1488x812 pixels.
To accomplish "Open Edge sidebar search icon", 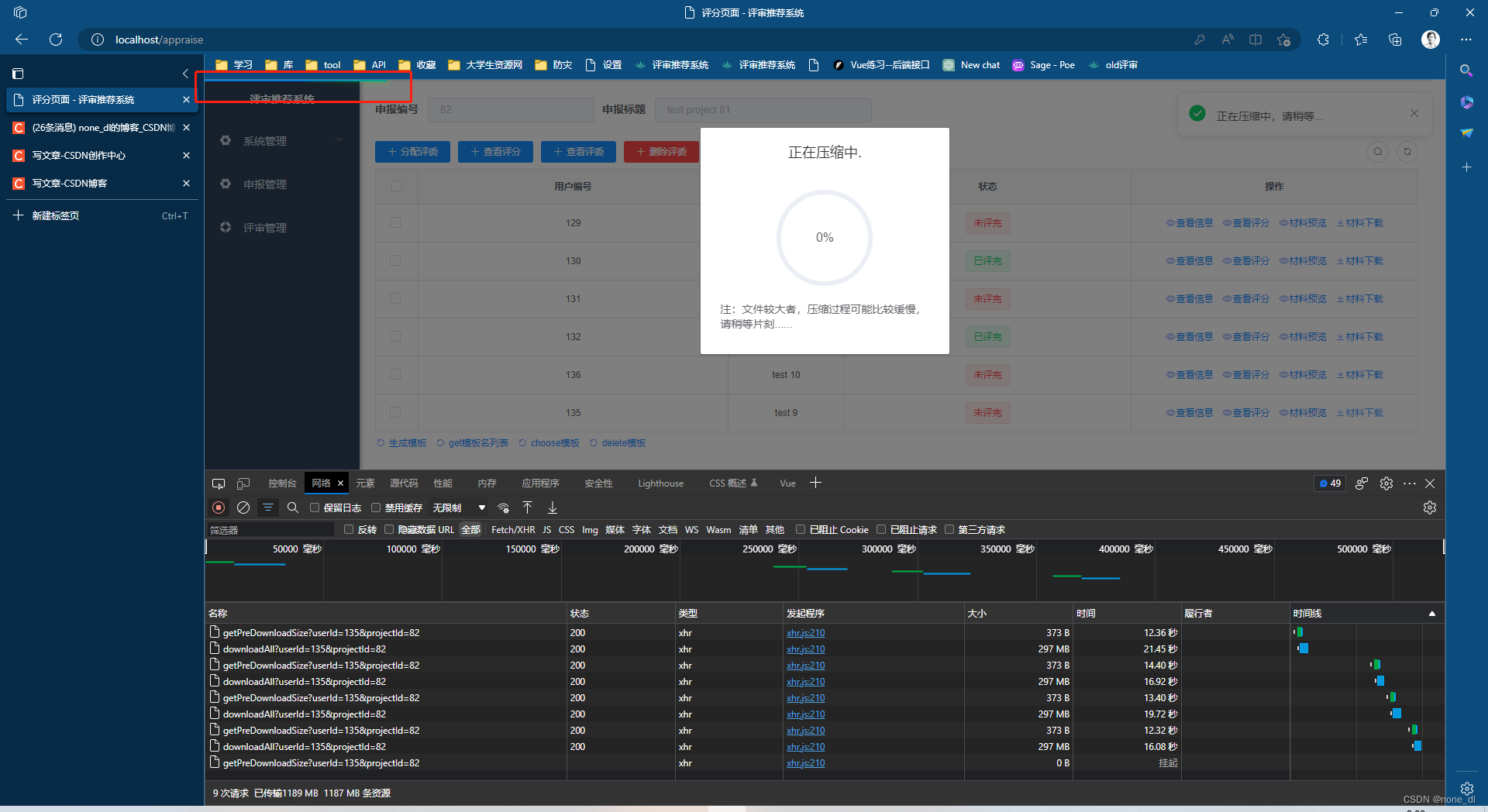I will tap(1466, 71).
